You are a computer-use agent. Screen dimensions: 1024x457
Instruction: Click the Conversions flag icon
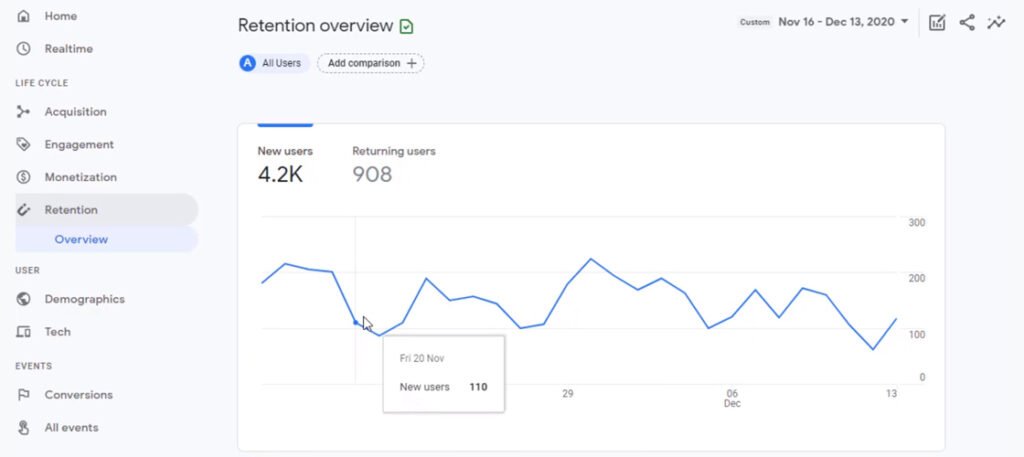click(x=24, y=395)
